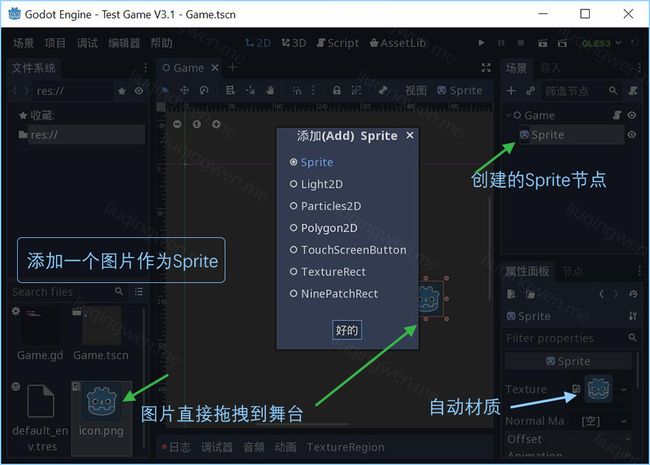Image resolution: width=650 pixels, height=465 pixels.
Task: Select the Sprite radio option
Action: pyautogui.click(x=311, y=162)
